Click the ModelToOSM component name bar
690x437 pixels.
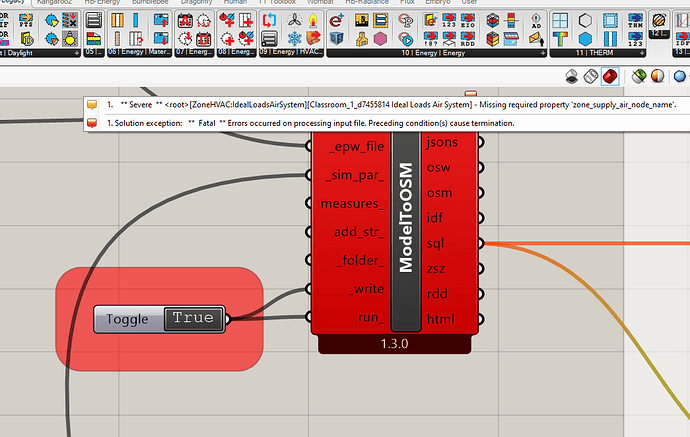pos(406,218)
